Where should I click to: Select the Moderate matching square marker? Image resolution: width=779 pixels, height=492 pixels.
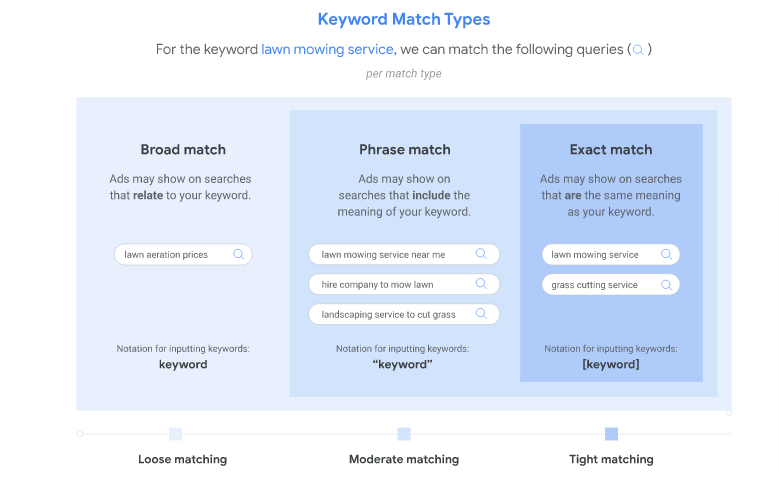404,434
